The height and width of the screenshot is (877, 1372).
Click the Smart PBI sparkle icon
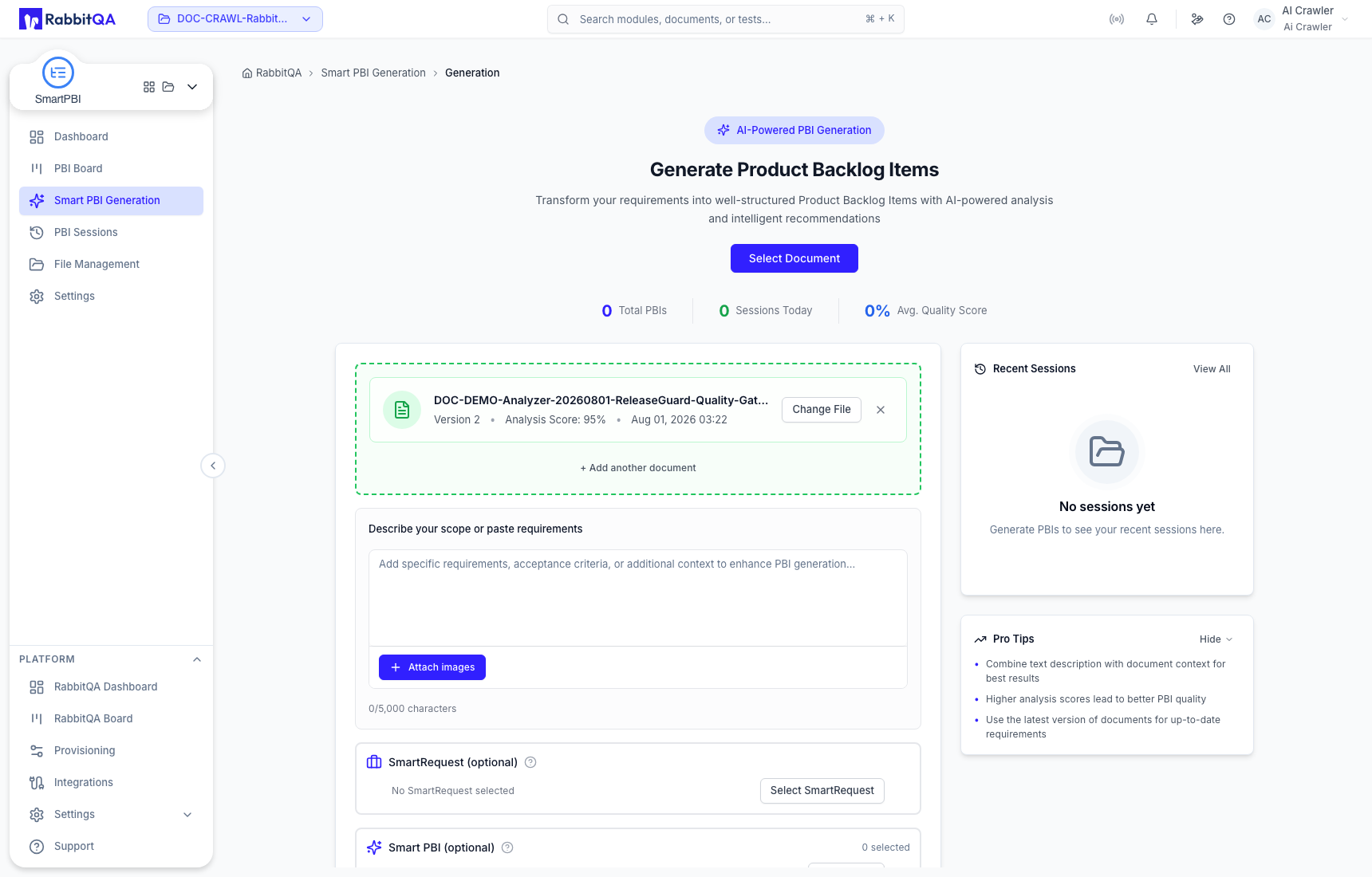[x=374, y=848]
